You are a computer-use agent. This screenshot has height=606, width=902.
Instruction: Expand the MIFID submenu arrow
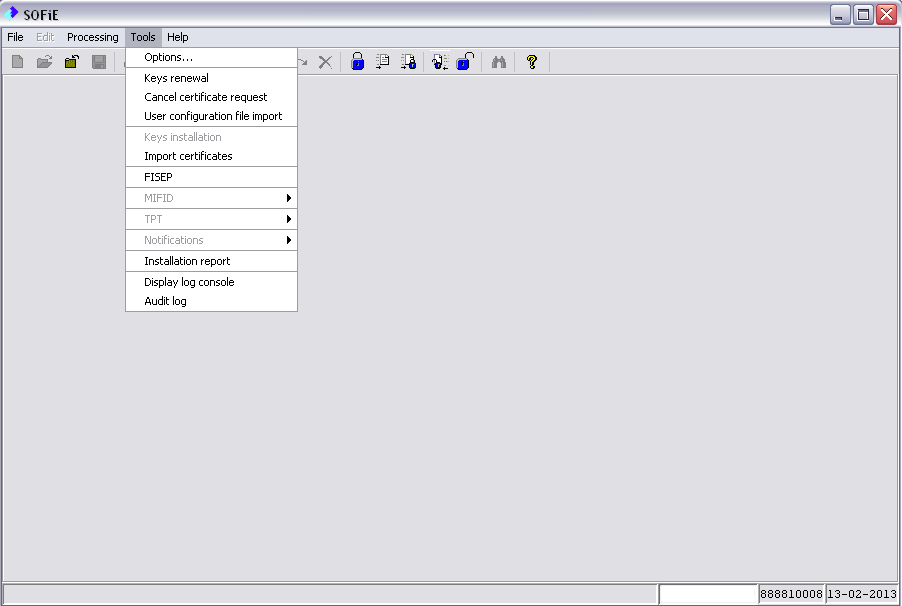tap(288, 198)
